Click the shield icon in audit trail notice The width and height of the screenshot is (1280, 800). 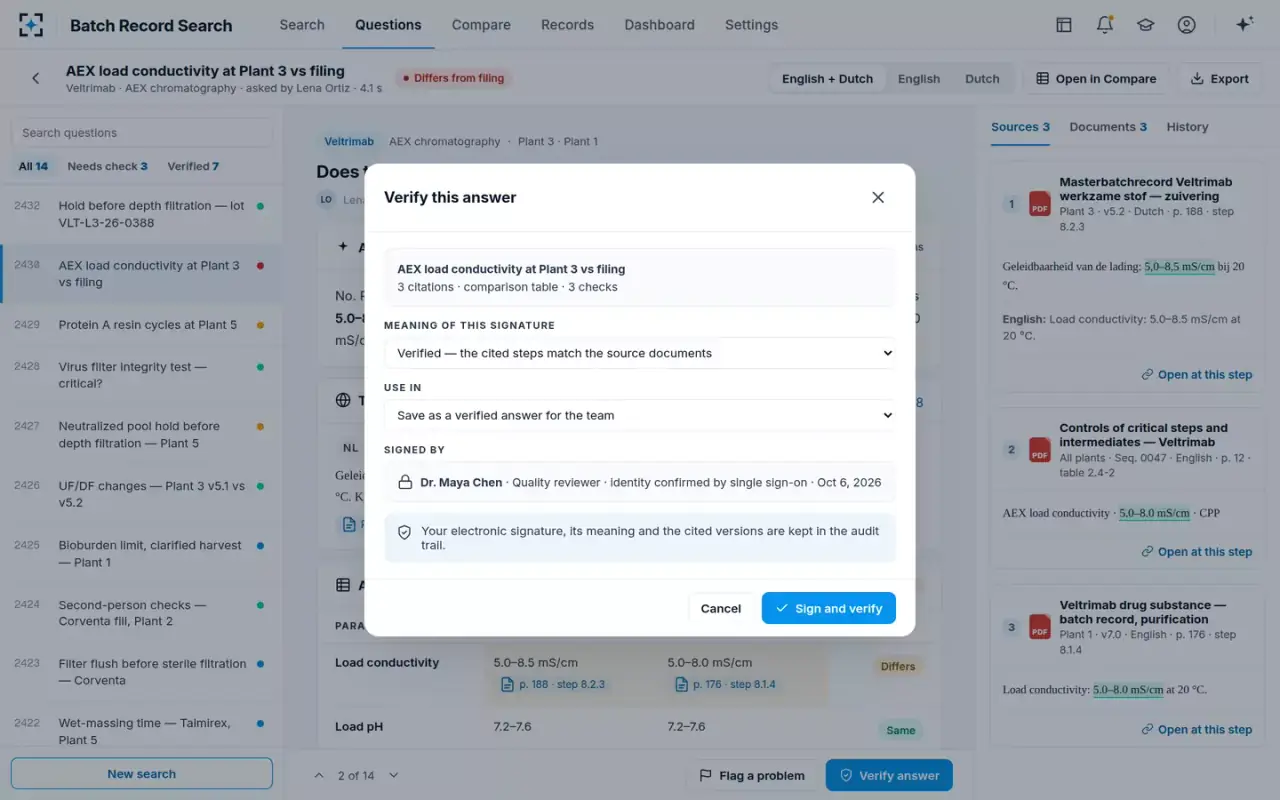pos(405,532)
